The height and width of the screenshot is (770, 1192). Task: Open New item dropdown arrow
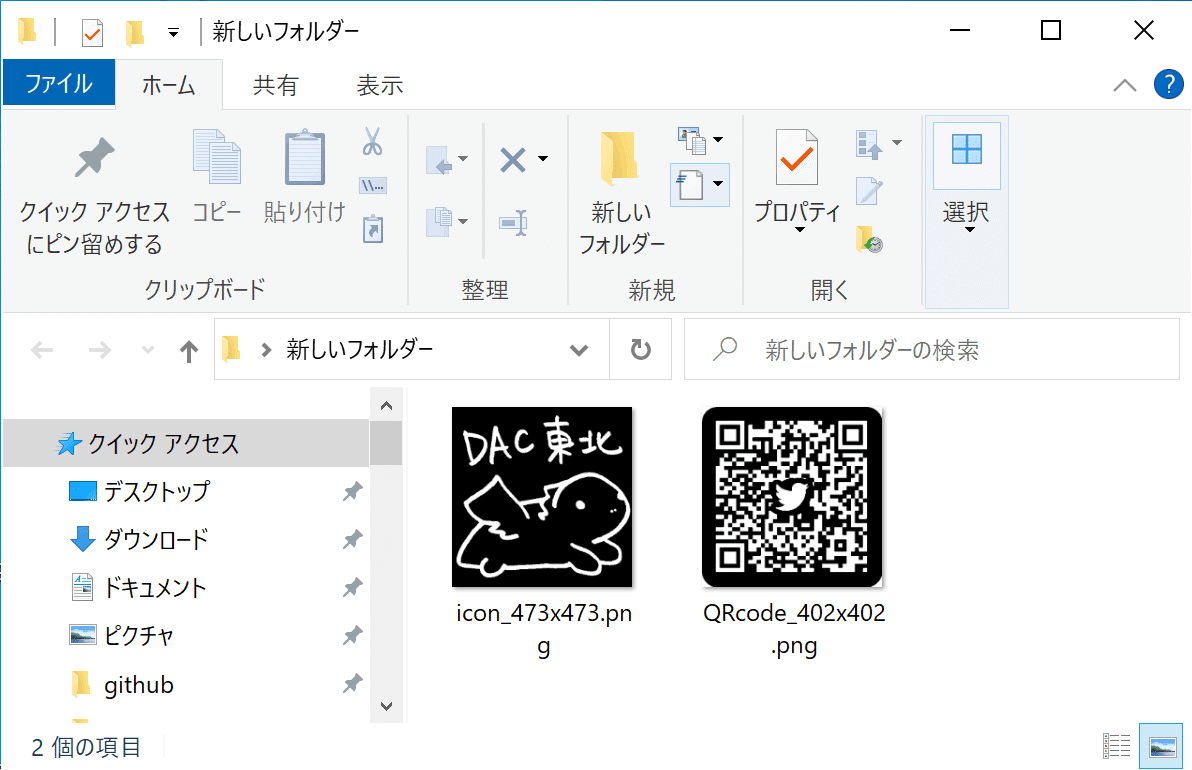tap(718, 140)
